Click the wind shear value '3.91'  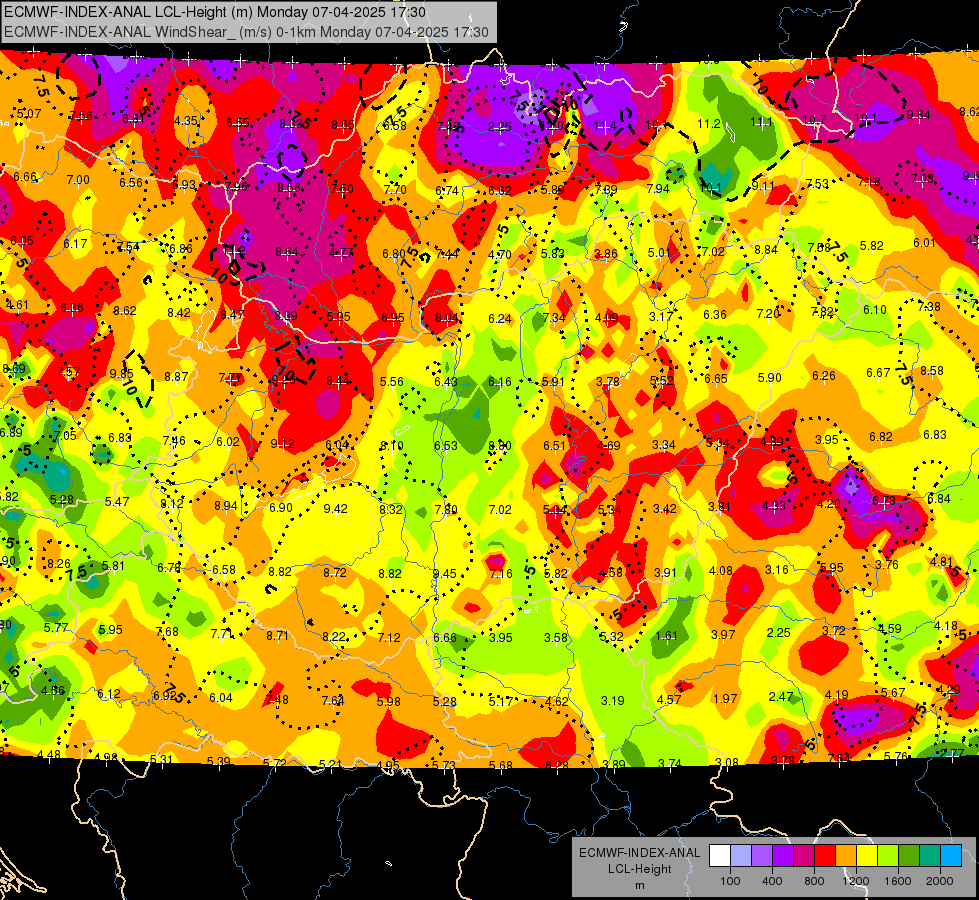coord(665,572)
